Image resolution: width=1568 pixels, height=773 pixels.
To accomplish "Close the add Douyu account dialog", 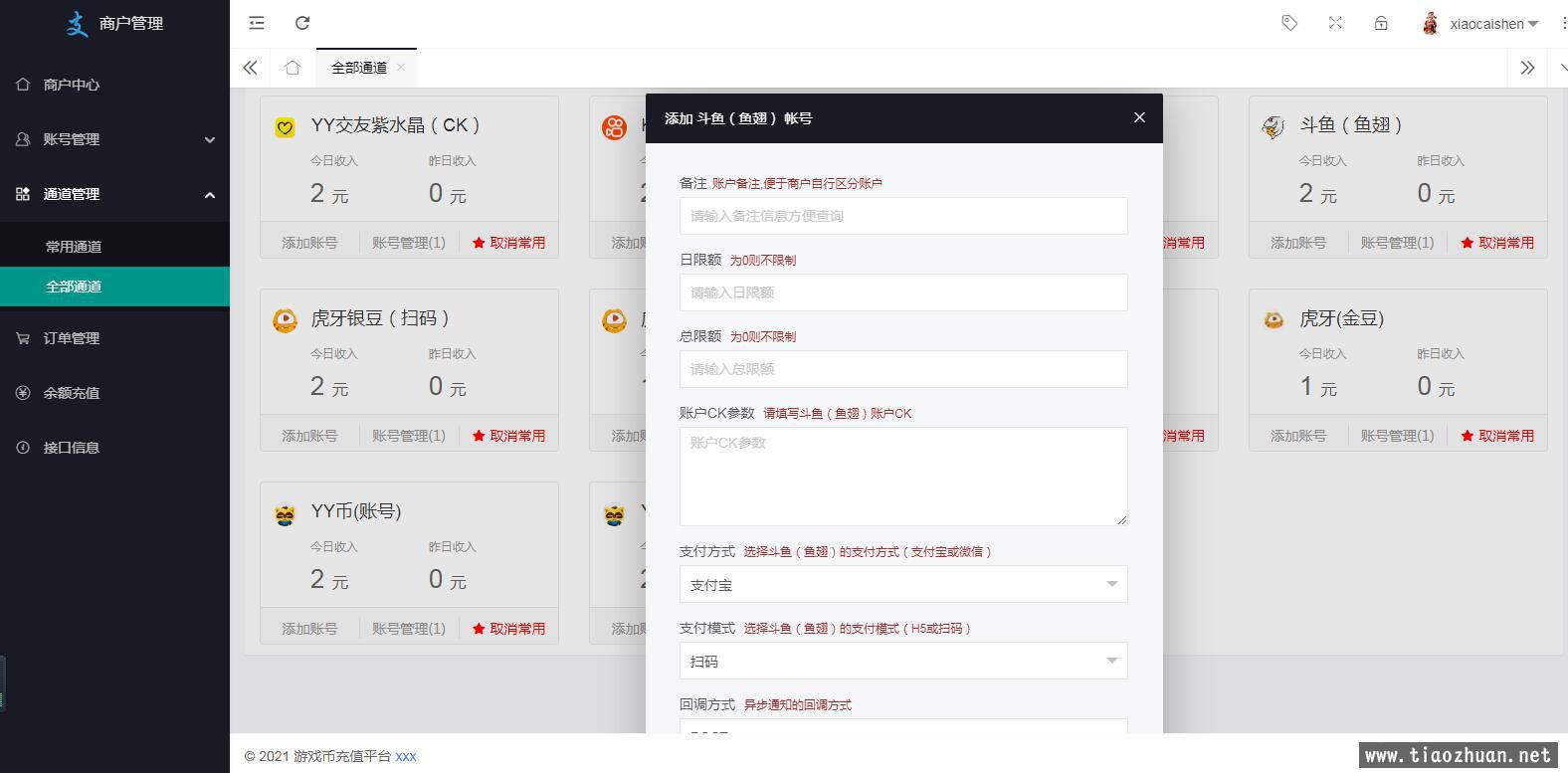I will tap(1139, 117).
